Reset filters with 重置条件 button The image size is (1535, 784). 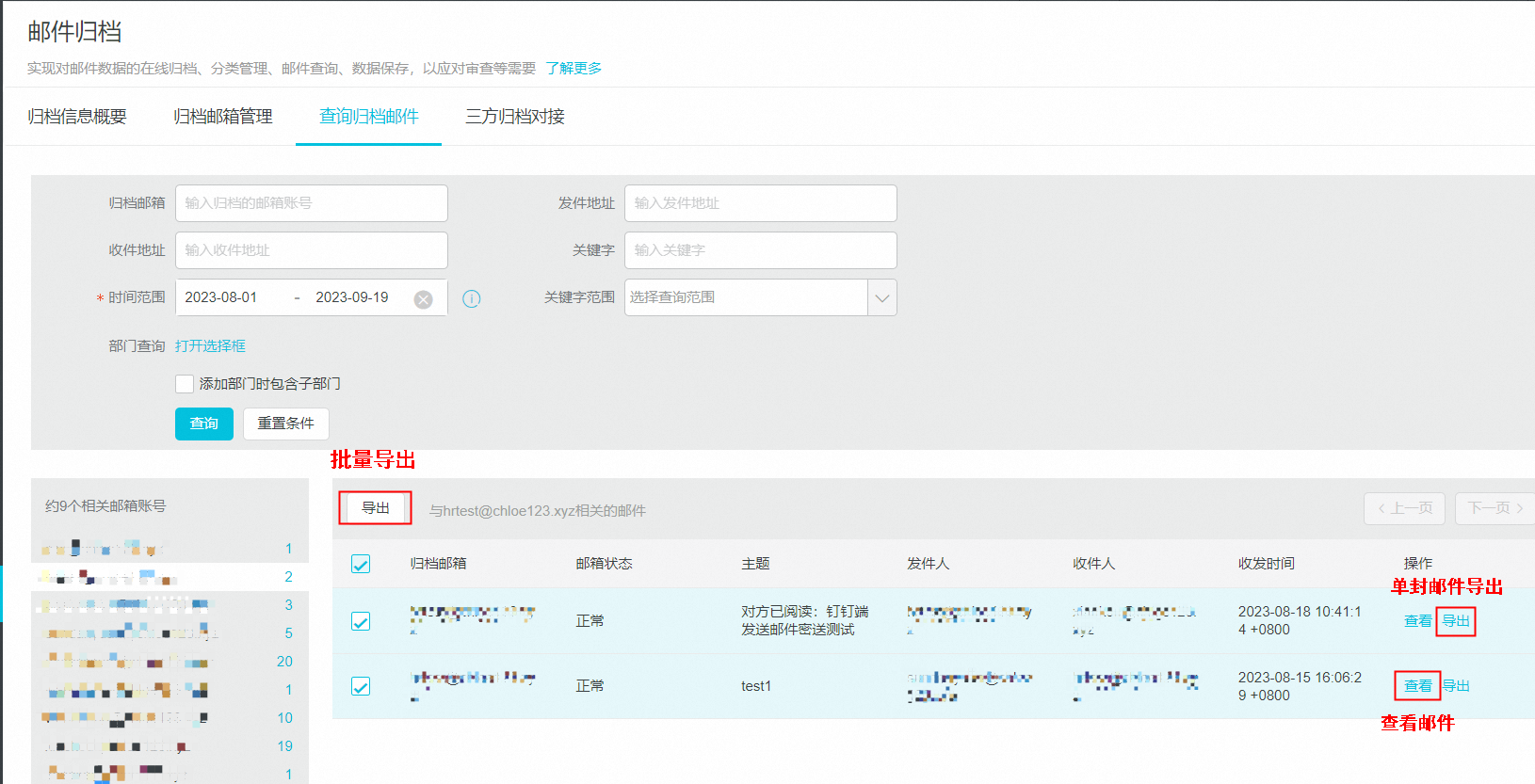pos(286,424)
